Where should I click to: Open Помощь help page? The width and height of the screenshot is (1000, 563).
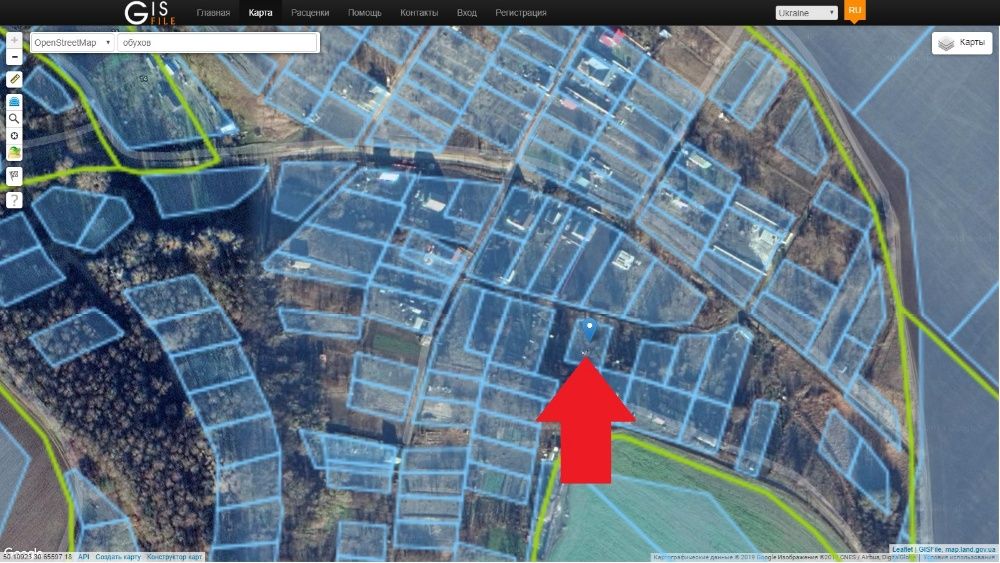(x=365, y=13)
